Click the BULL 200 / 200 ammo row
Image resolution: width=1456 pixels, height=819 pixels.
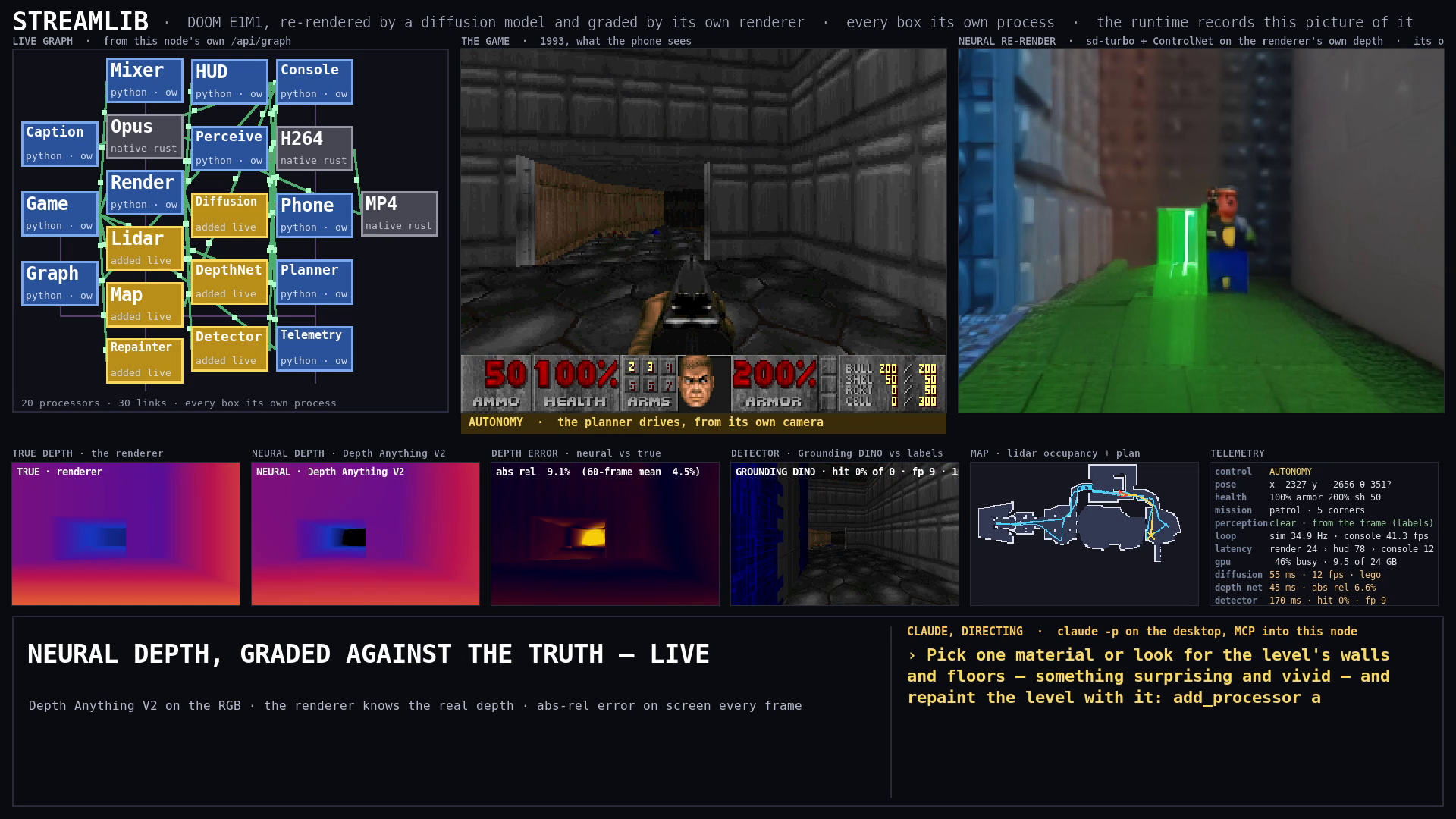click(x=891, y=369)
